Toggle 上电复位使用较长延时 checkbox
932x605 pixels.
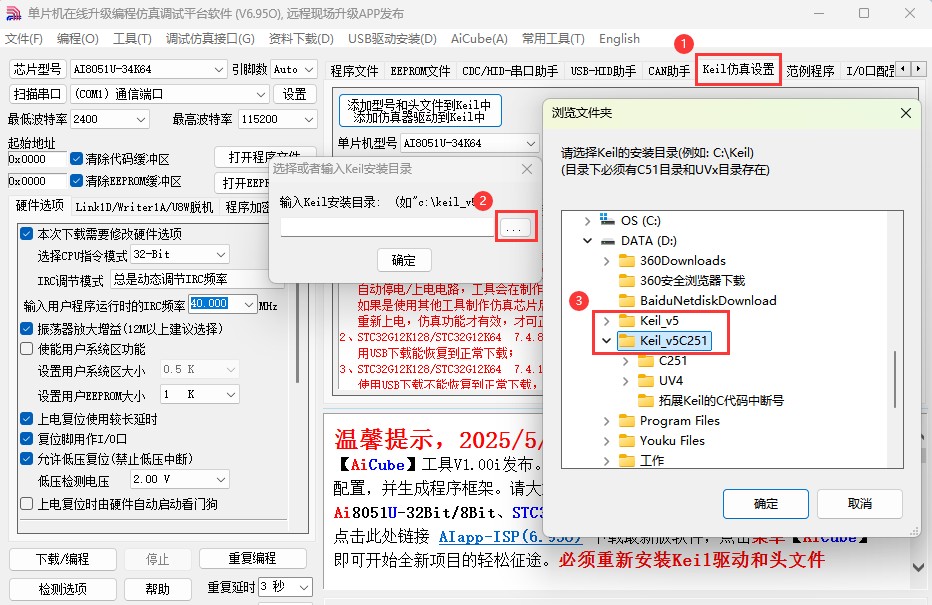(x=27, y=419)
